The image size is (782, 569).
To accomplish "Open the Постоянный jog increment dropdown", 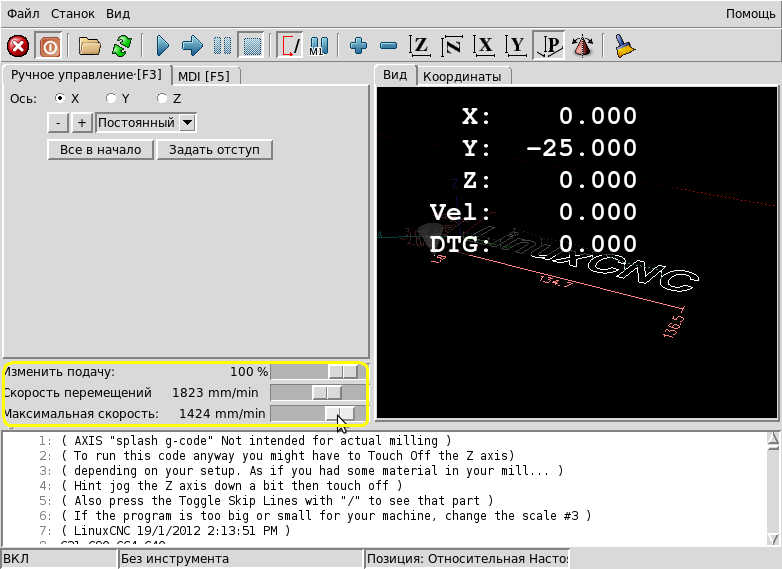I will (x=146, y=123).
